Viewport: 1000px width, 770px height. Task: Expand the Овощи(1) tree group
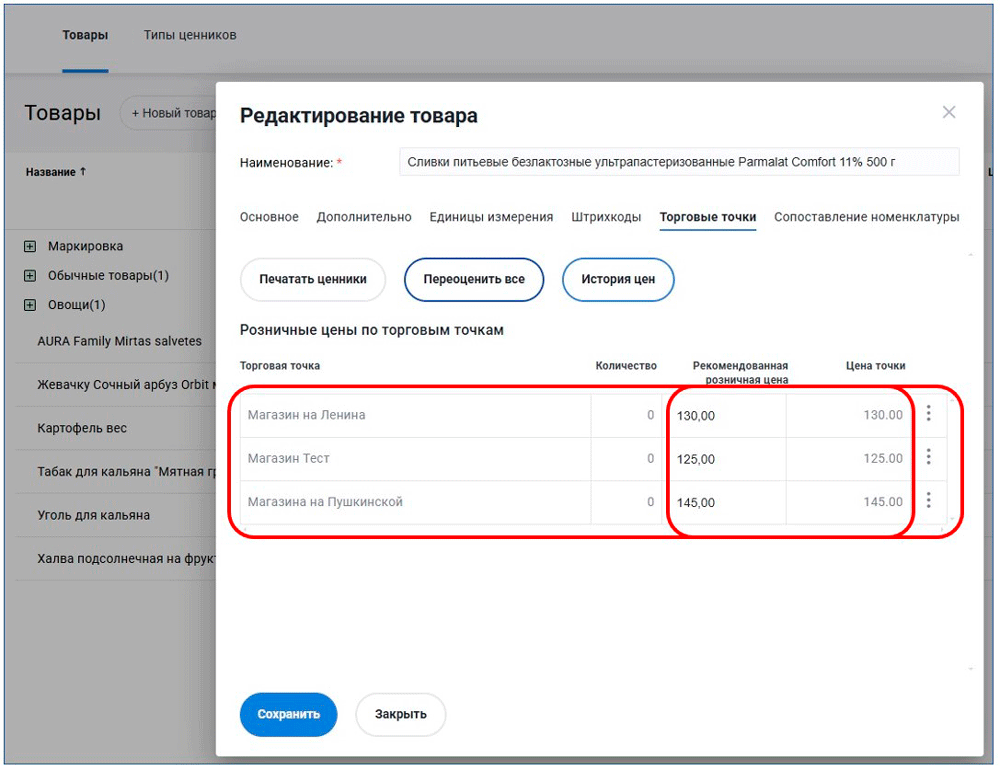(x=30, y=305)
